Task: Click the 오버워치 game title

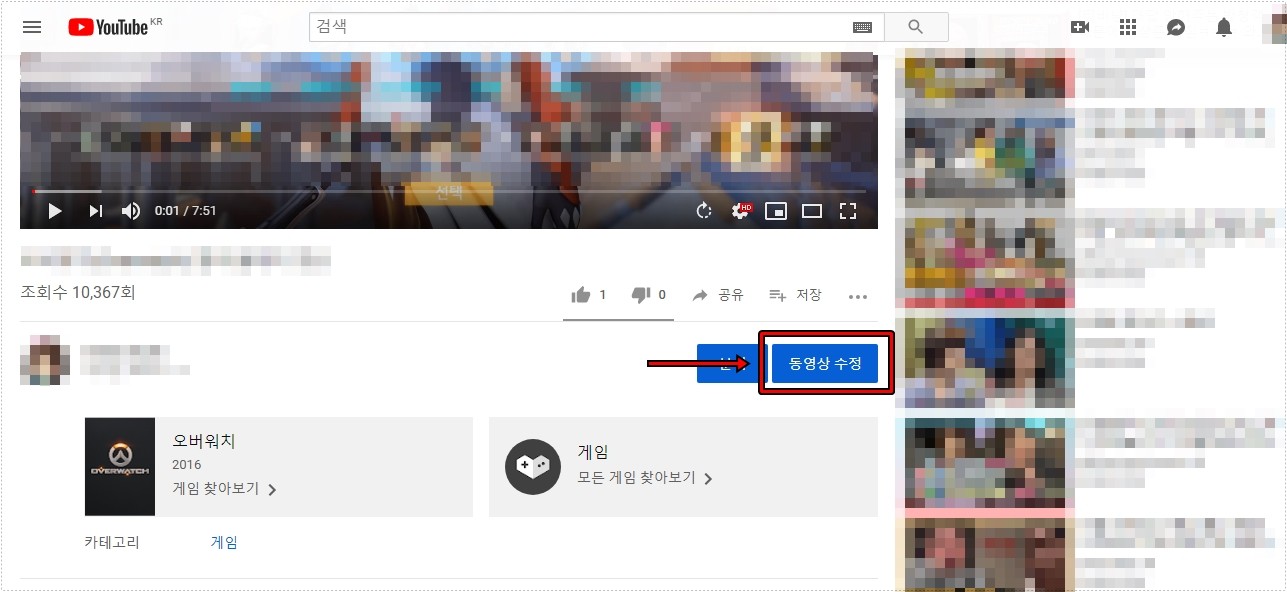Action: pyautogui.click(x=204, y=441)
